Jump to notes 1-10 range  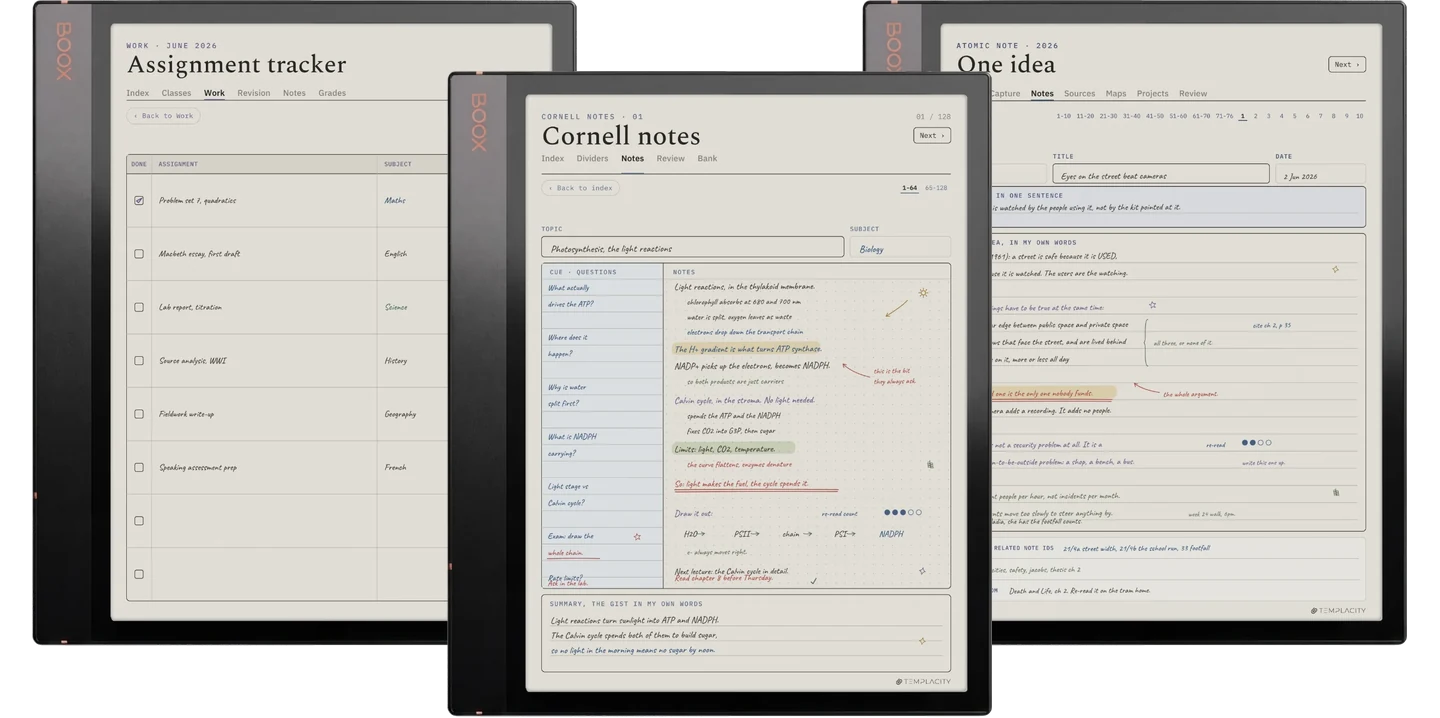coord(1064,116)
